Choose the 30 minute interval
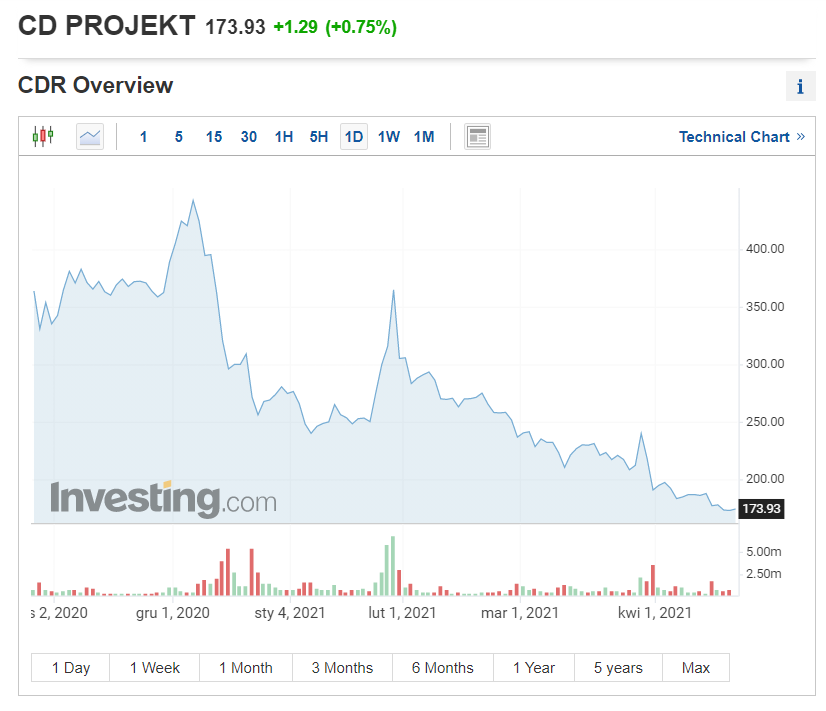The height and width of the screenshot is (711, 826). 249,137
